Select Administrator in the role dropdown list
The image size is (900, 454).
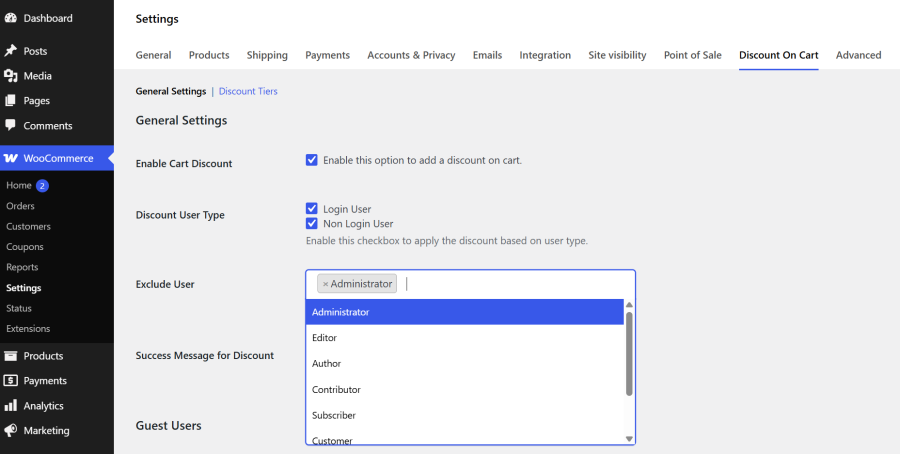pos(464,312)
